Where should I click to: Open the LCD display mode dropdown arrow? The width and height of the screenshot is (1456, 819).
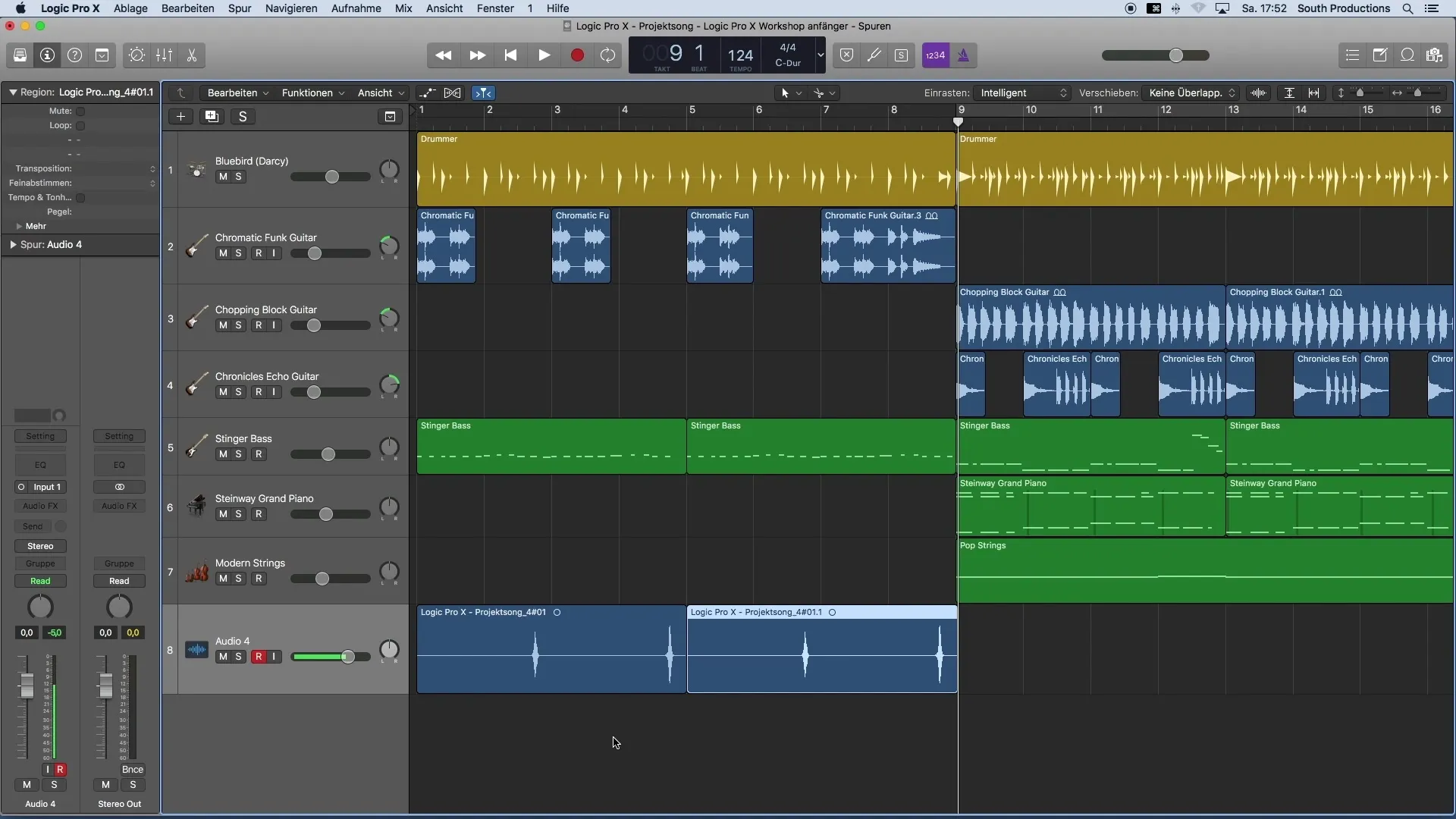pos(820,55)
